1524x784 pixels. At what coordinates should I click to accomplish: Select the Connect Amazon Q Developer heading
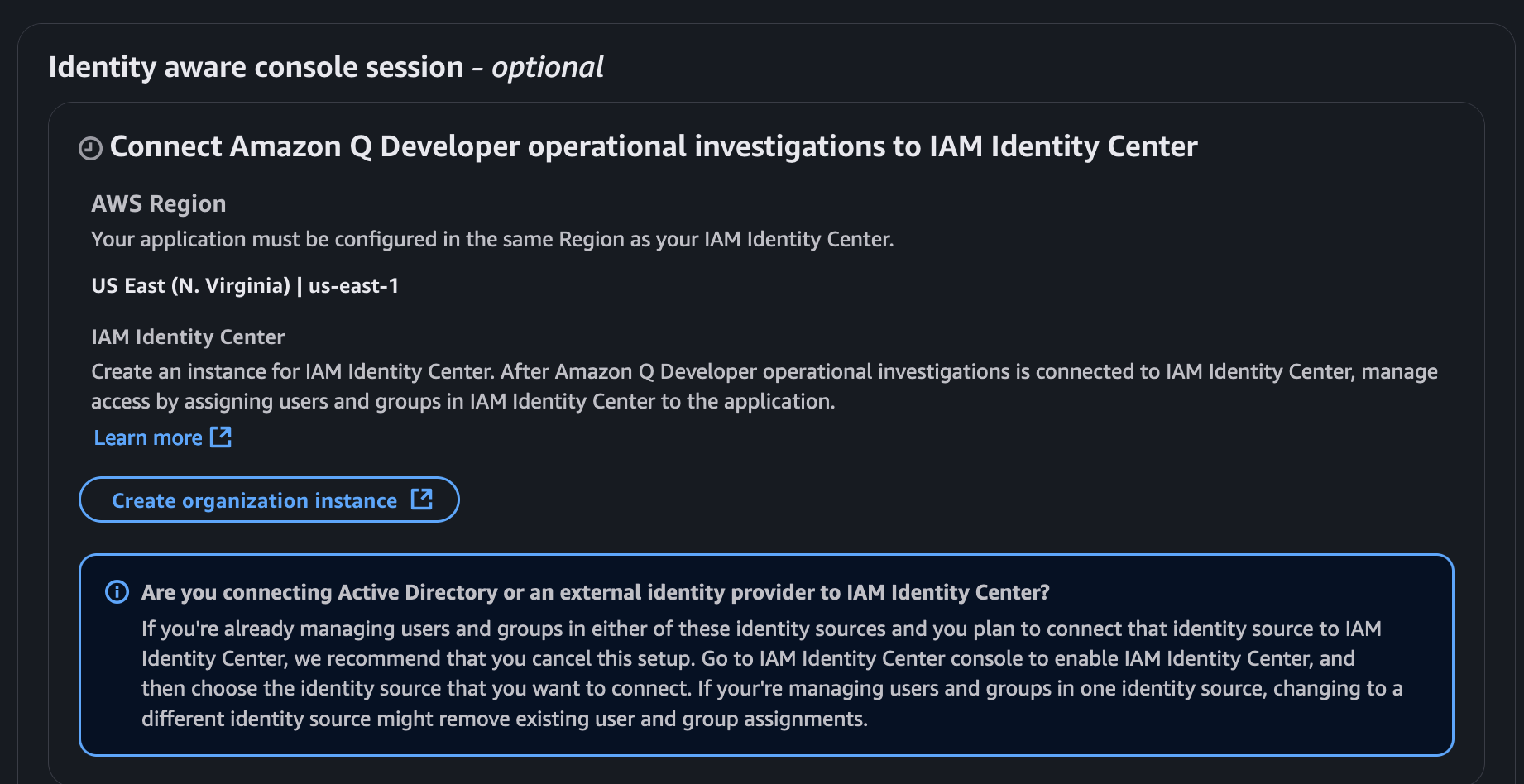653,146
